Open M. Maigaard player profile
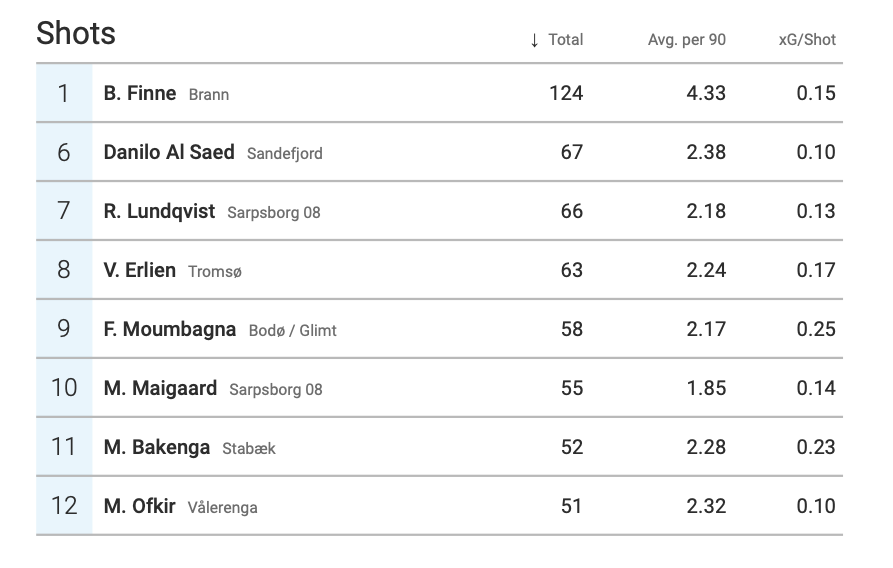893x568 pixels. (160, 388)
